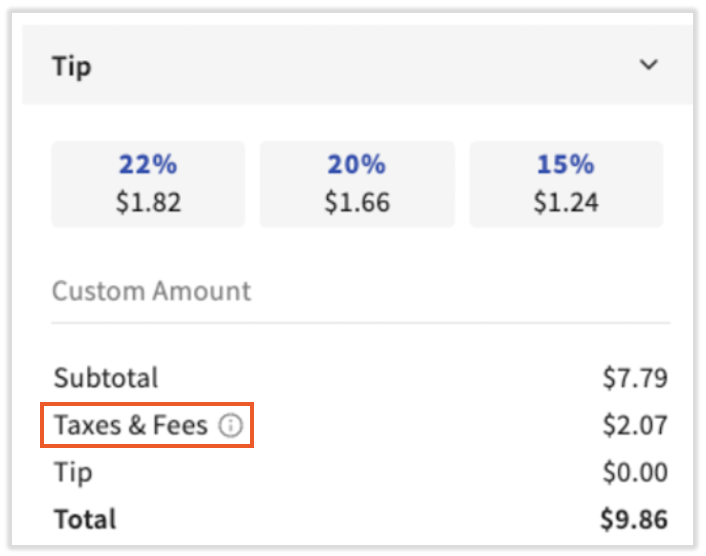The image size is (706, 556).
Task: Collapse the Tip section chevron
Action: (649, 66)
